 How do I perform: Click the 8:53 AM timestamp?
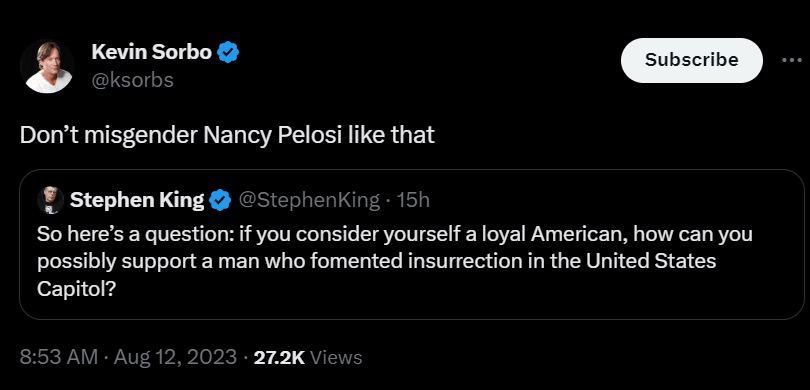(x=58, y=357)
